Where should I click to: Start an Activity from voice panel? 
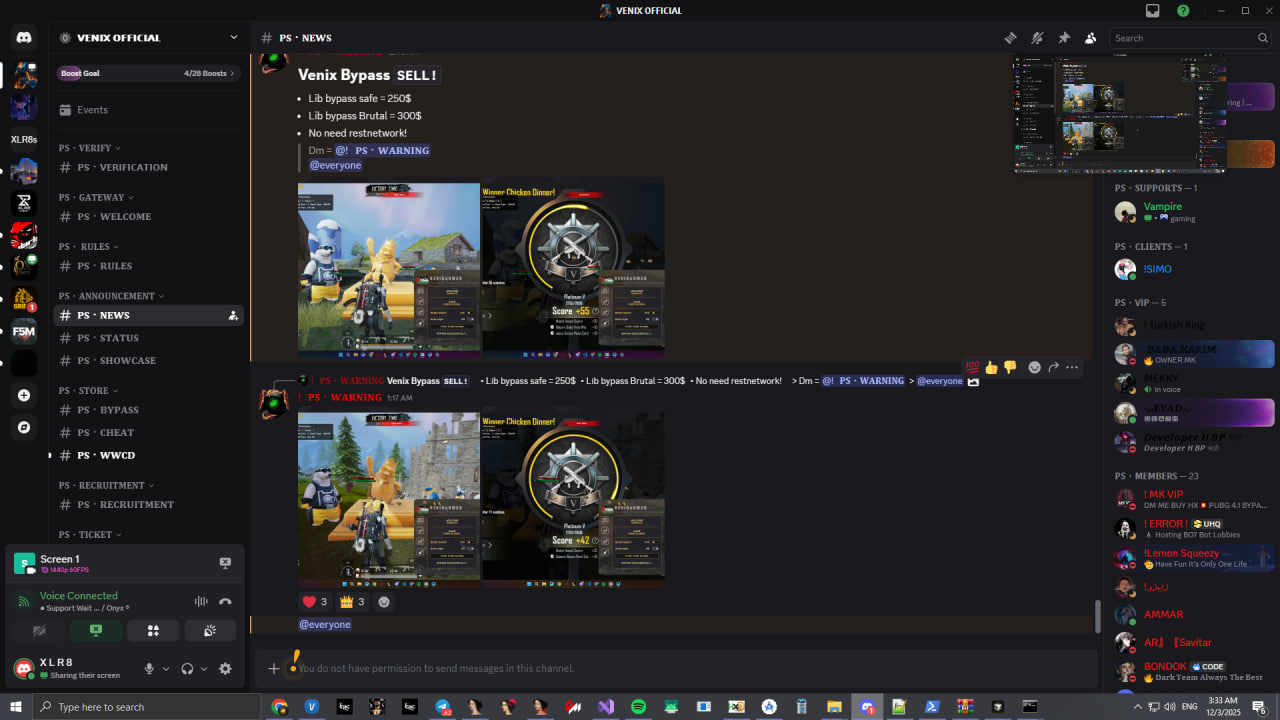153,630
